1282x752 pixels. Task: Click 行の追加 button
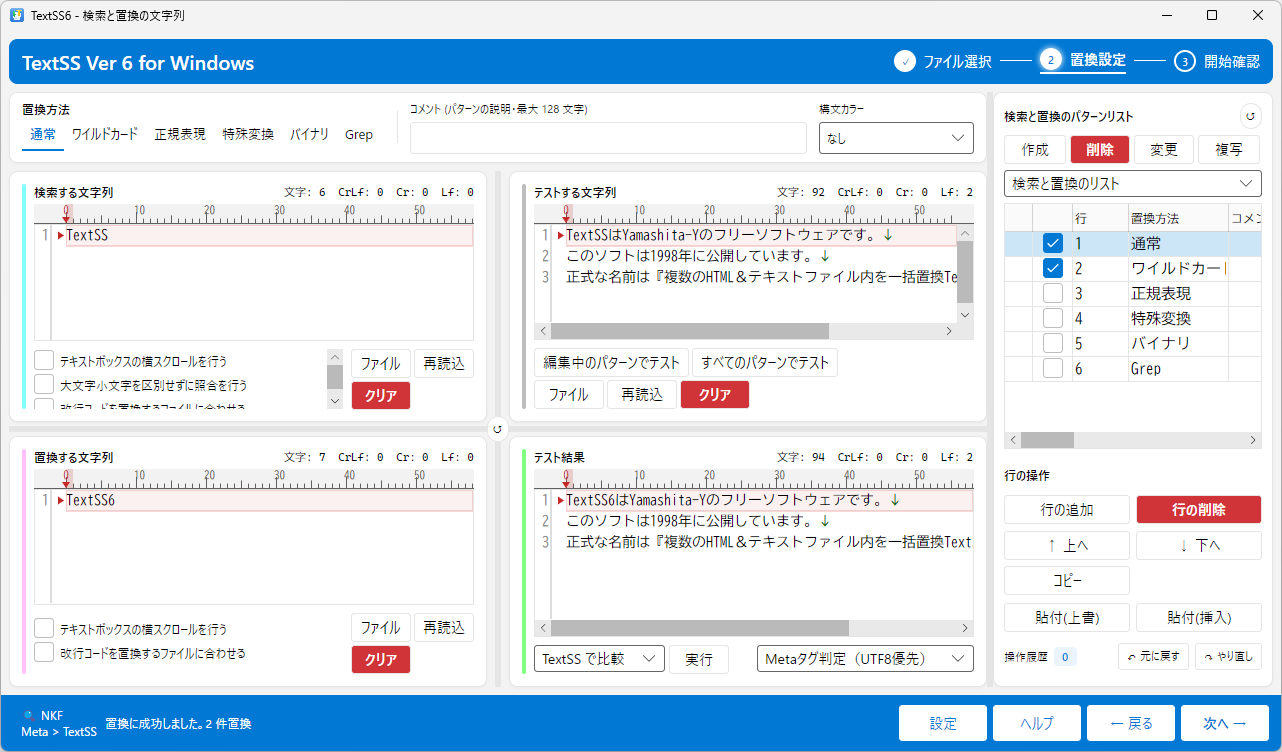click(1067, 509)
